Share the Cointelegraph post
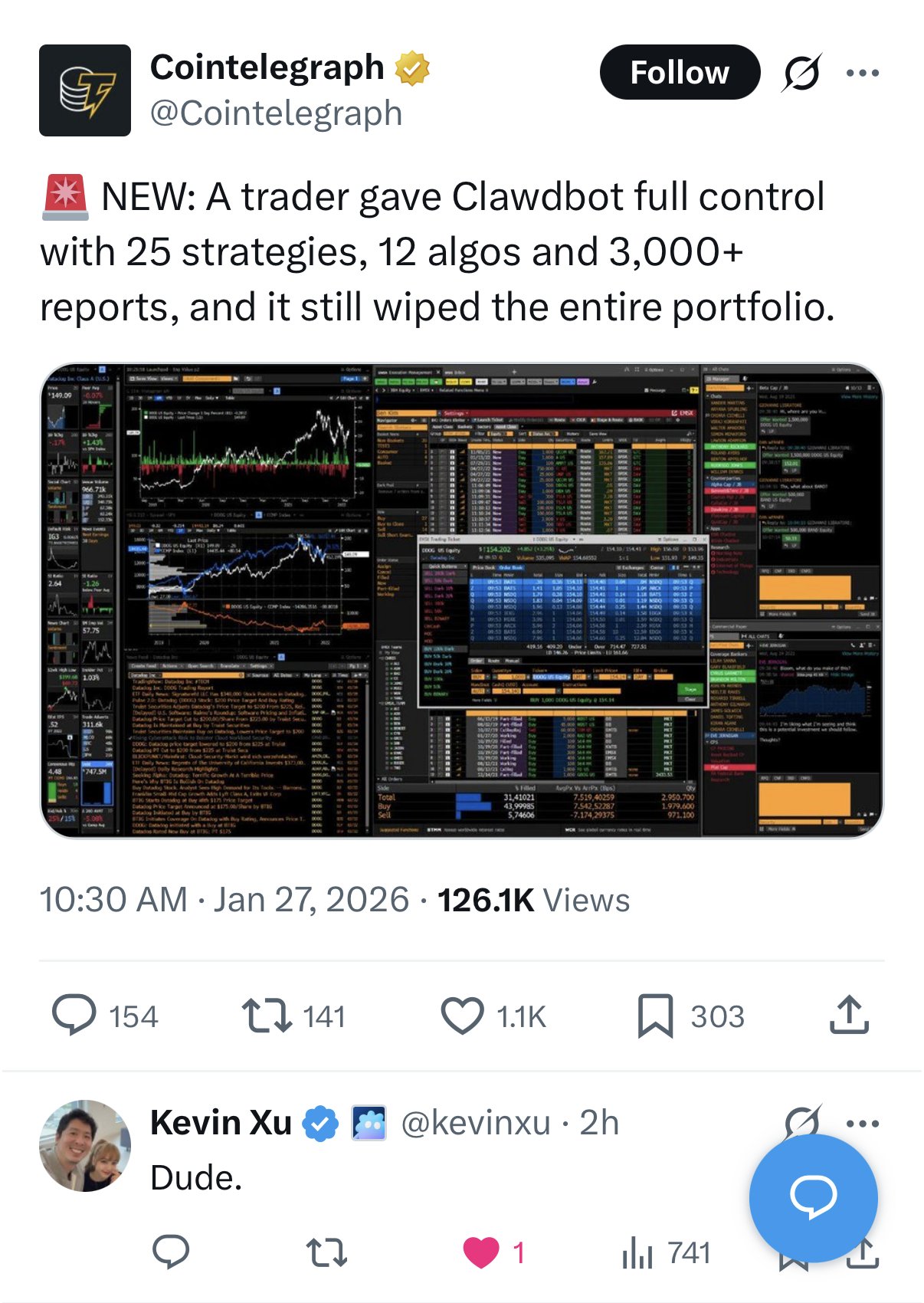Image resolution: width=924 pixels, height=1303 pixels. tap(849, 1015)
